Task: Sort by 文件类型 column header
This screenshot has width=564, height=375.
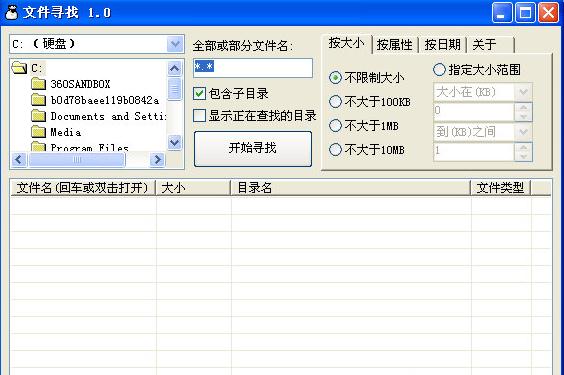Action: pyautogui.click(x=501, y=188)
